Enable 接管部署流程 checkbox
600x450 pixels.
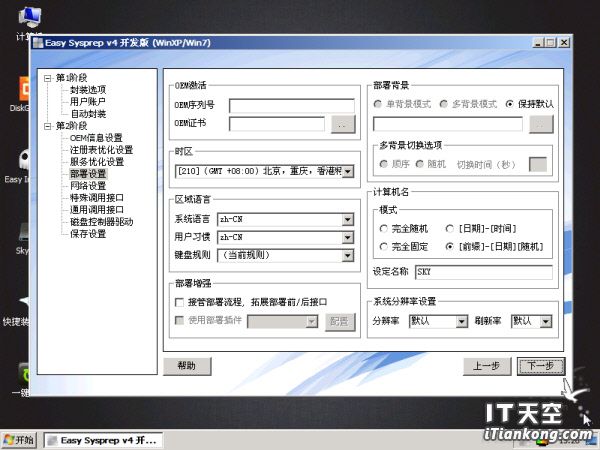click(179, 302)
